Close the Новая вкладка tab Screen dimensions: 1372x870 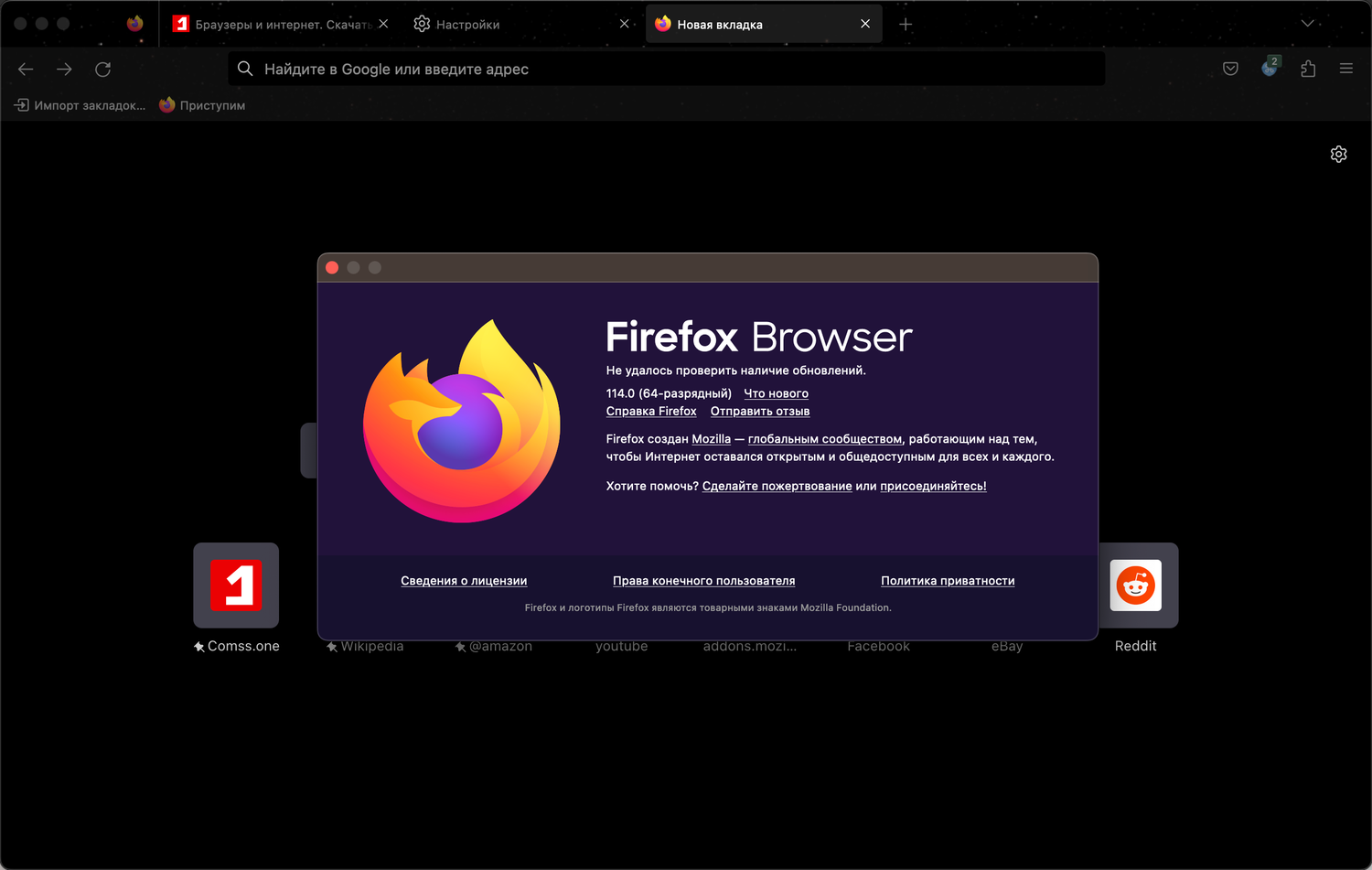pyautogui.click(x=865, y=24)
